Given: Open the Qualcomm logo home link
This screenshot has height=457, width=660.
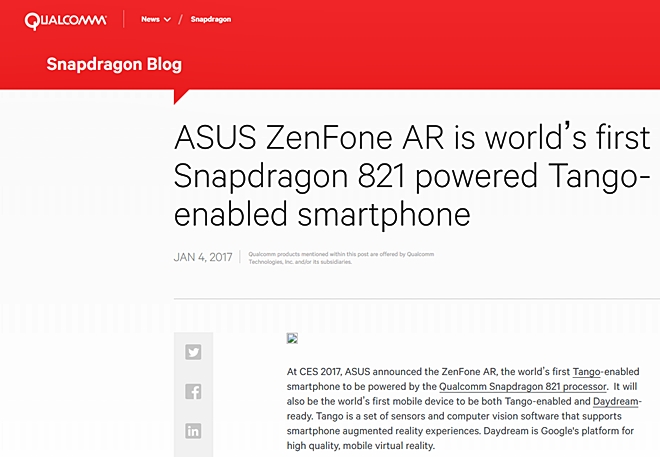Looking at the screenshot, I should (66, 20).
